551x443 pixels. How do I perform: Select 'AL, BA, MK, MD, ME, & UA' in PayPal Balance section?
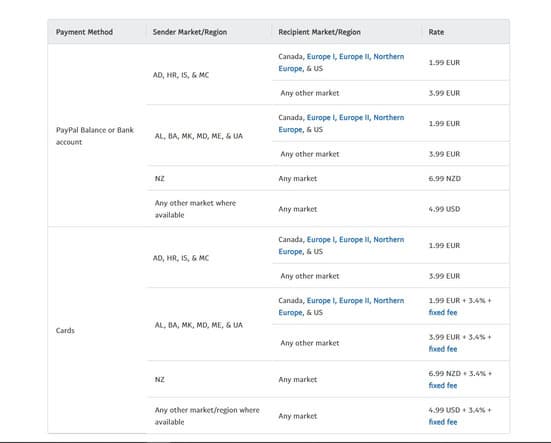[x=199, y=136]
